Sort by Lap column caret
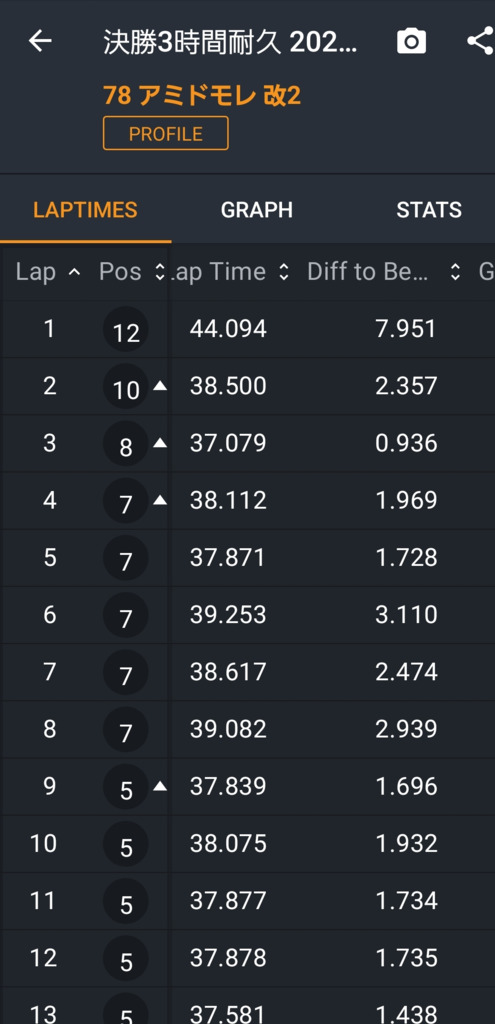 click(x=74, y=272)
